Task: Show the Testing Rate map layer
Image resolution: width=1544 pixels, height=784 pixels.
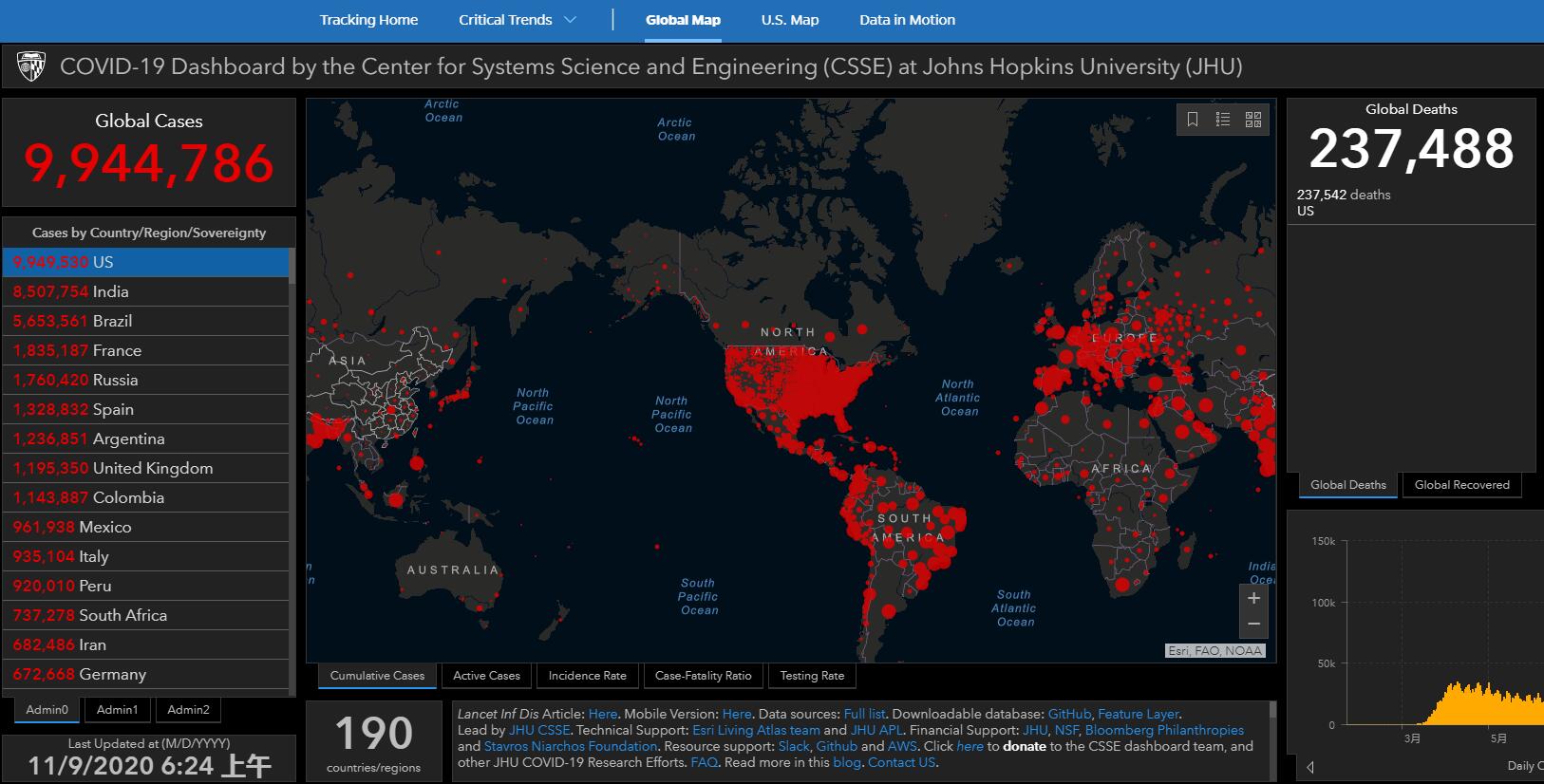Action: (812, 676)
